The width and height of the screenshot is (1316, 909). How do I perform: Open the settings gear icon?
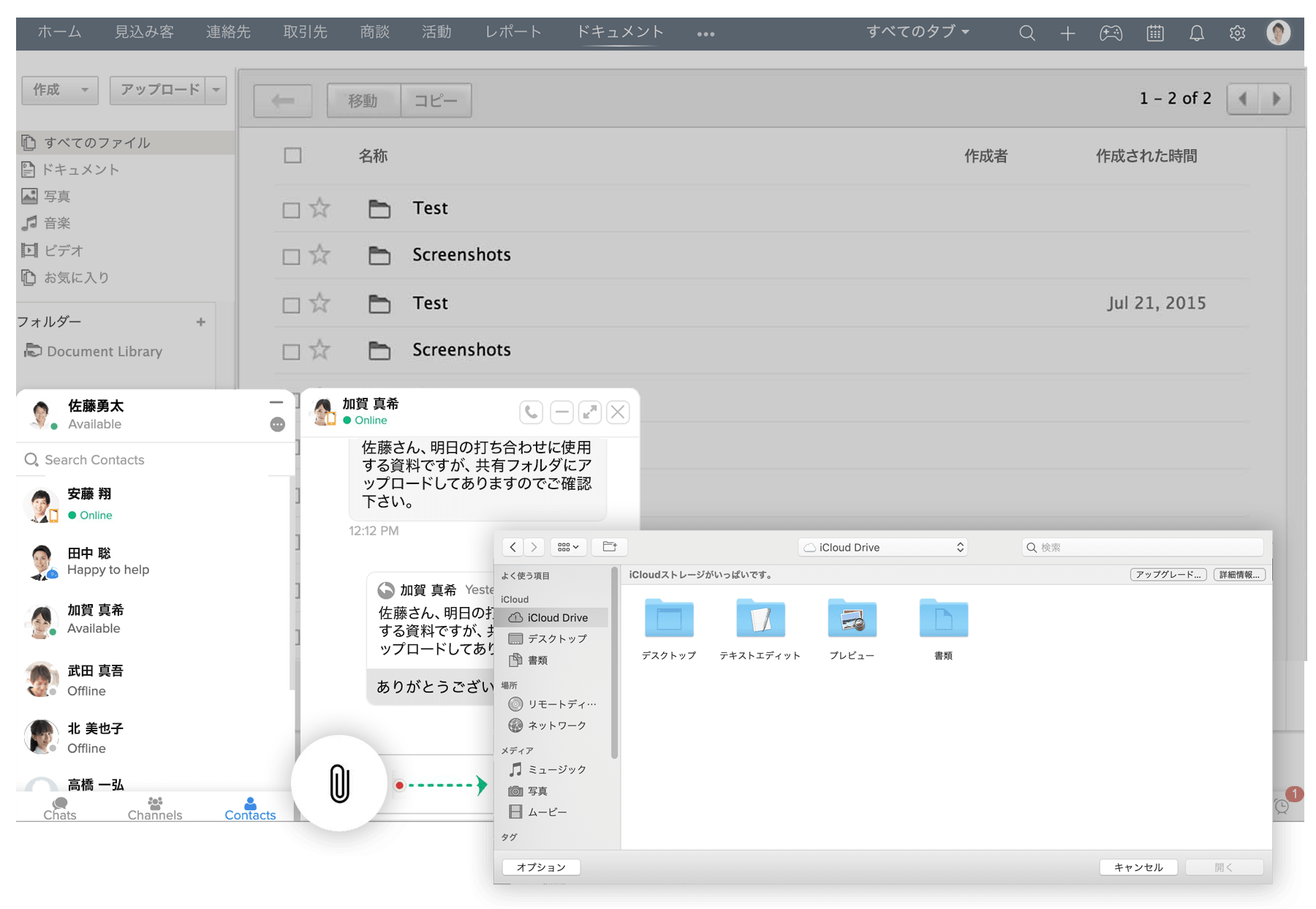coord(1237,33)
